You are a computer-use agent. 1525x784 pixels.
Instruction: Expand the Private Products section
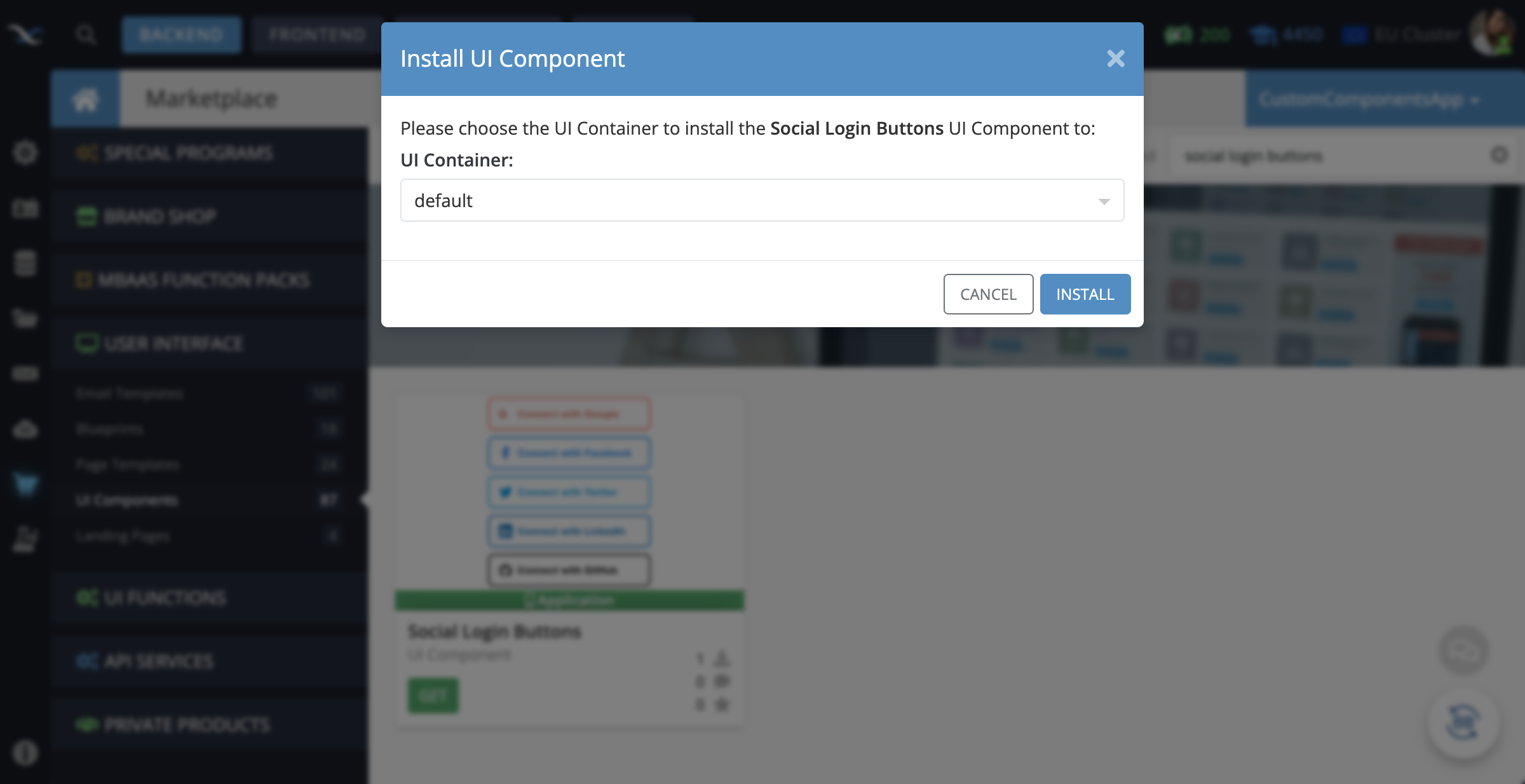(186, 725)
